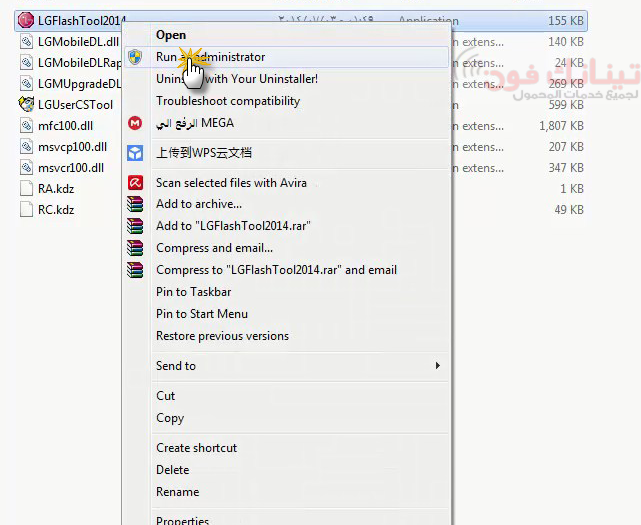
Task: Select Rename from the context menu
Action: (x=177, y=492)
